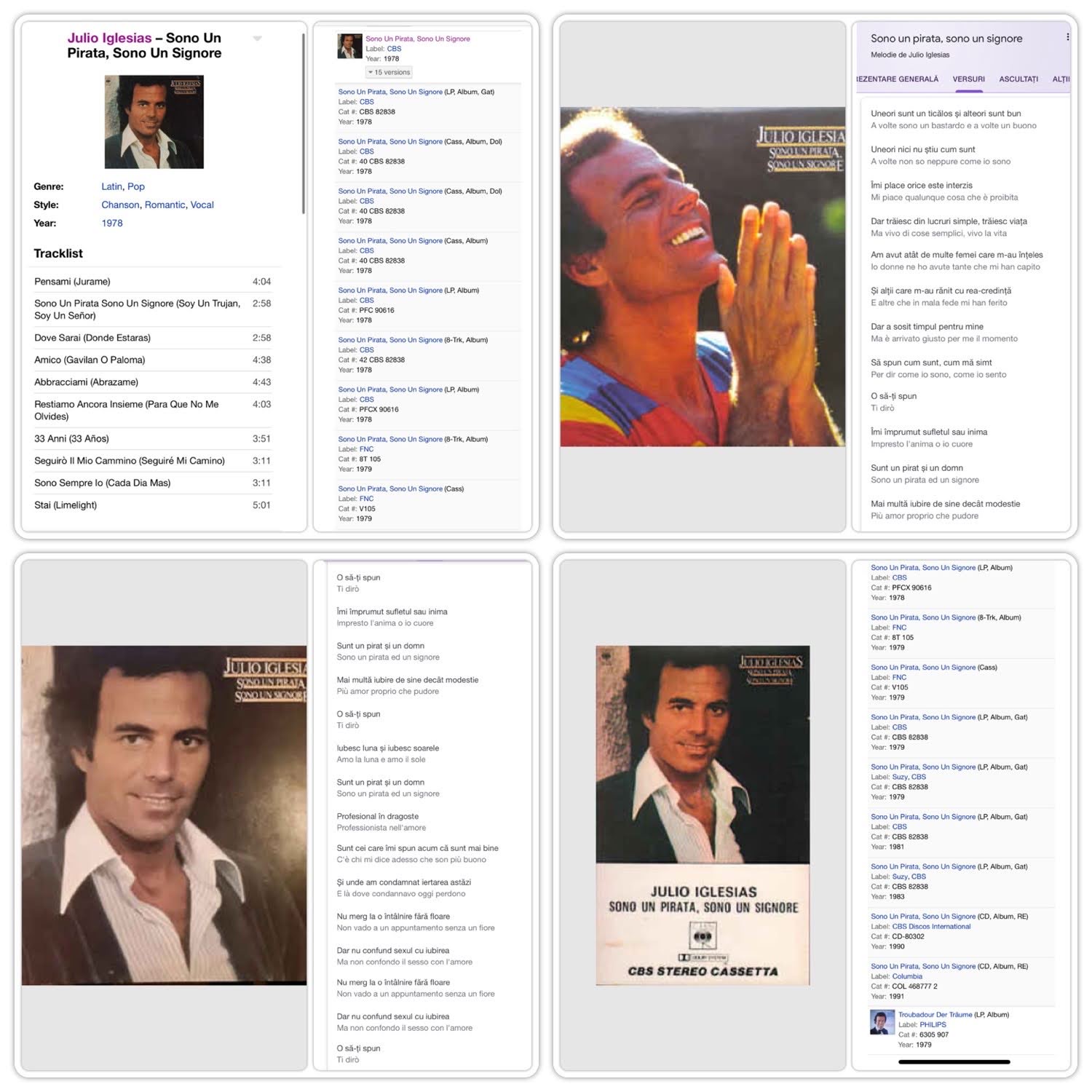View the praying-hands album cover image
The image size is (1092, 1092).
tap(703, 277)
